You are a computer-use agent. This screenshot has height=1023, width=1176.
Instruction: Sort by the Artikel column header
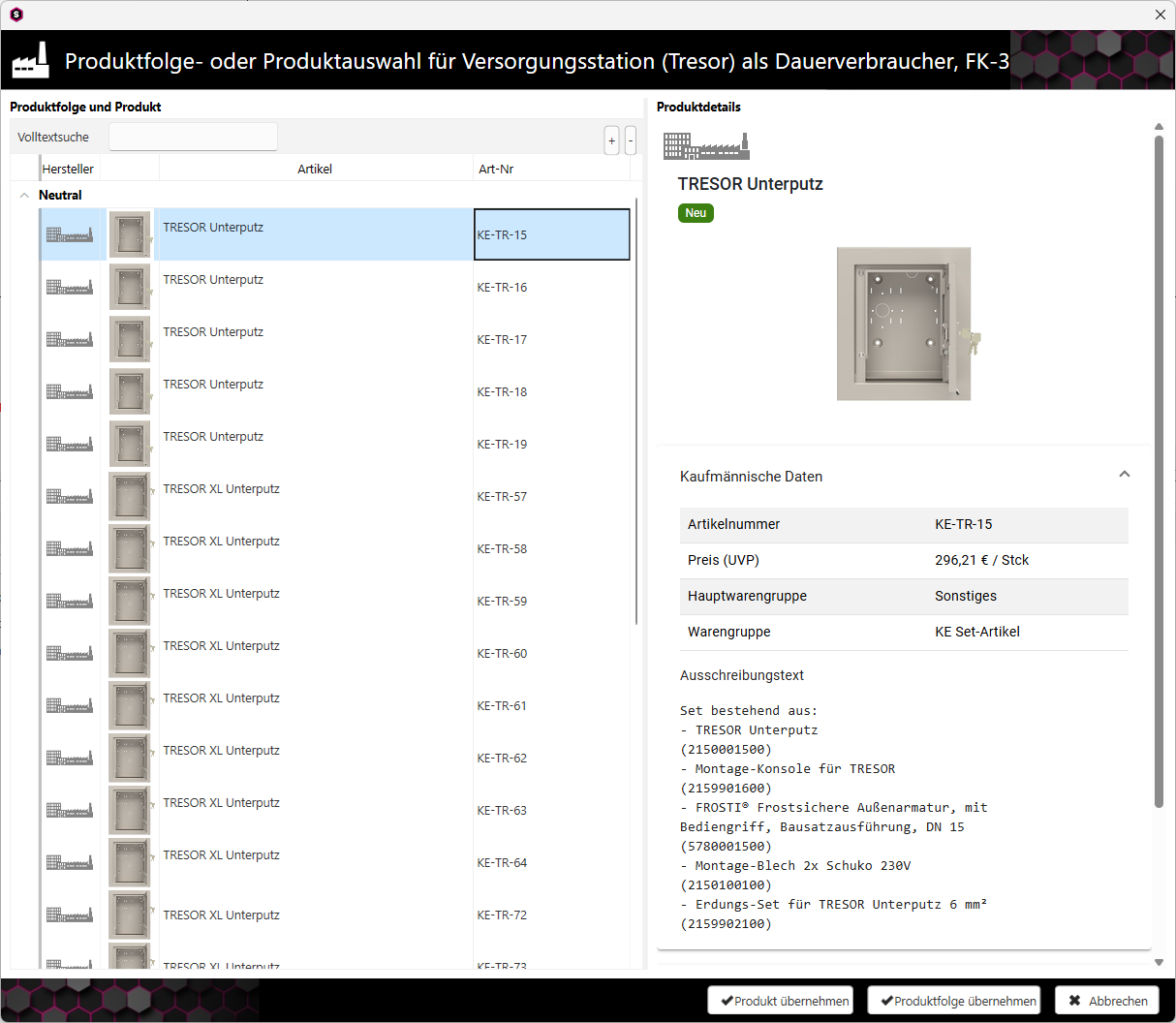[315, 169]
